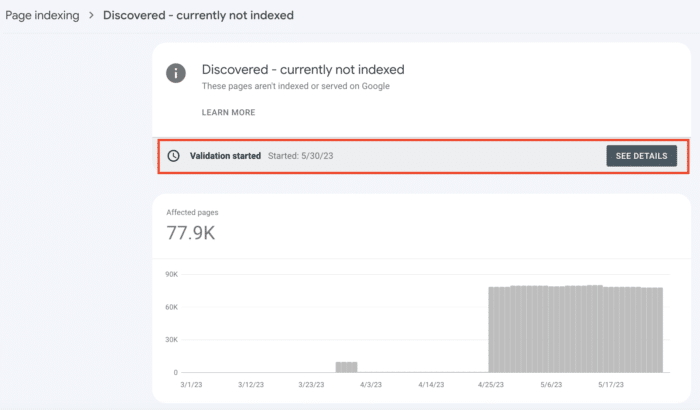Click the Started: 5/30/23 date text
Viewport: 700px width, 410px height.
click(300, 156)
